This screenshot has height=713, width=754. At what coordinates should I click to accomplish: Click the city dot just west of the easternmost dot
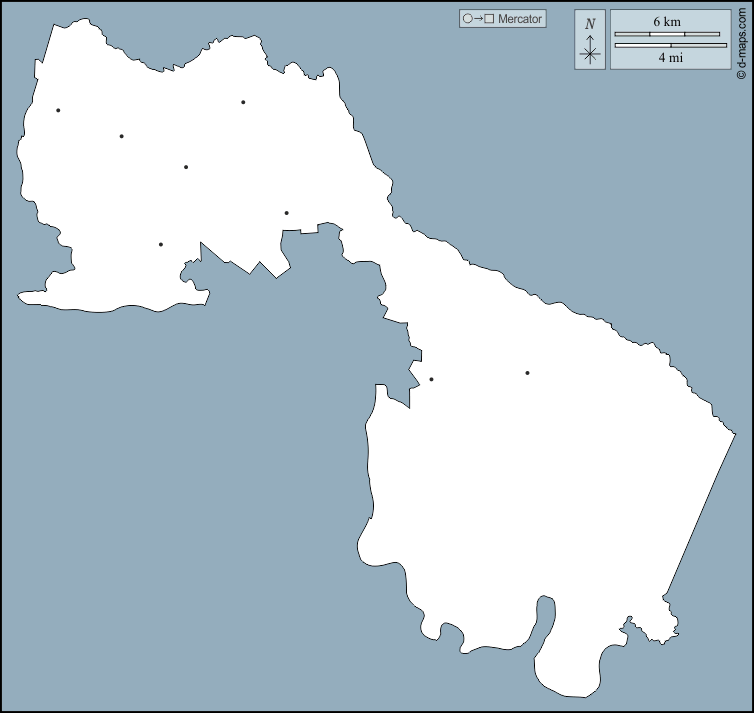(x=431, y=379)
